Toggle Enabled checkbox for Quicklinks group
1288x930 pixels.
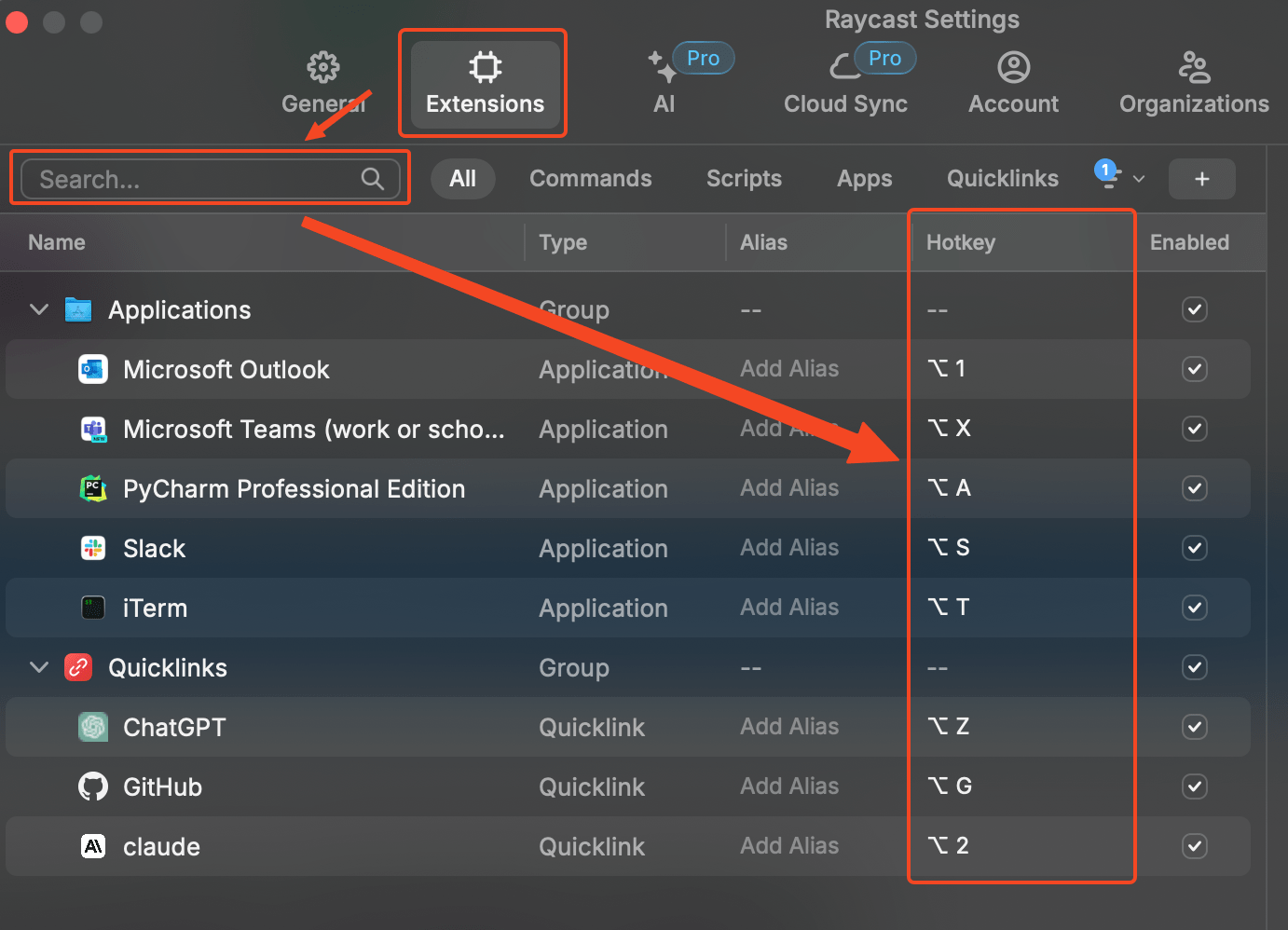tap(1195, 667)
